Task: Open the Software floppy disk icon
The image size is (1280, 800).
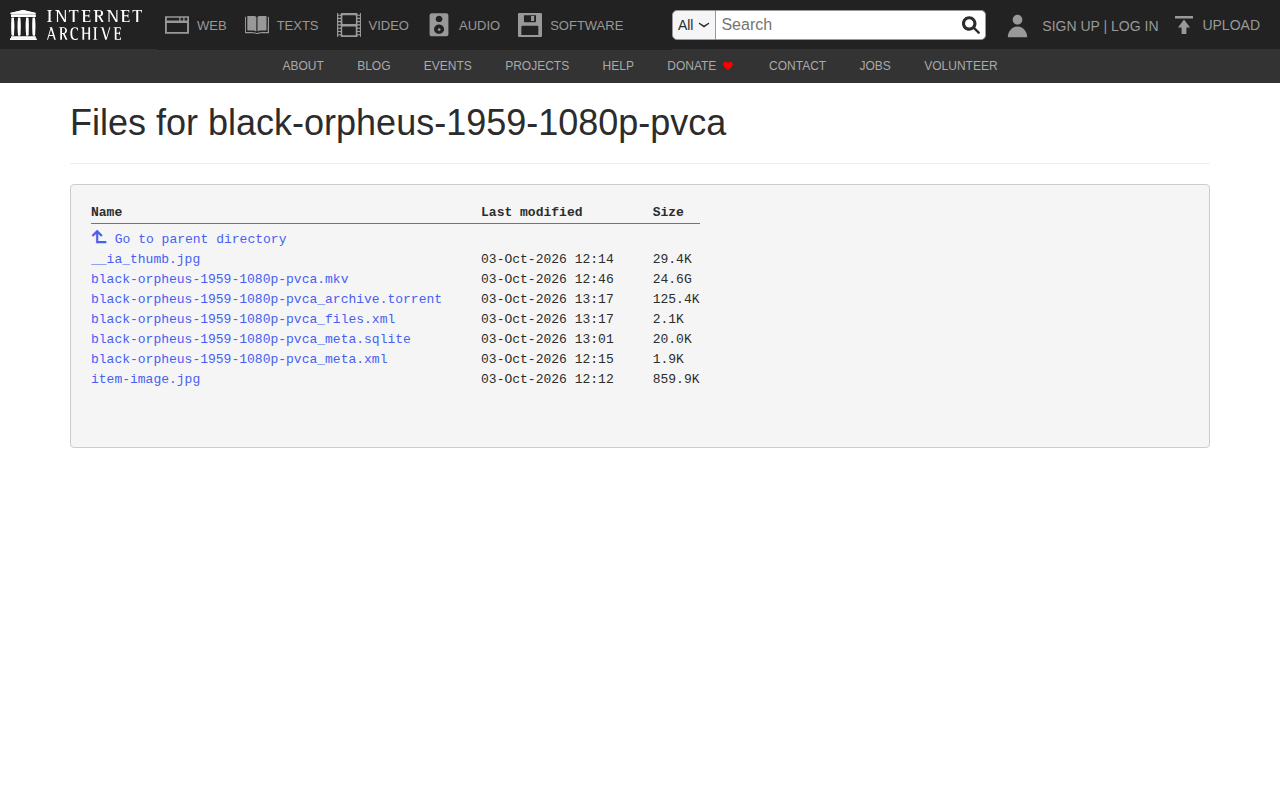Action: point(530,25)
